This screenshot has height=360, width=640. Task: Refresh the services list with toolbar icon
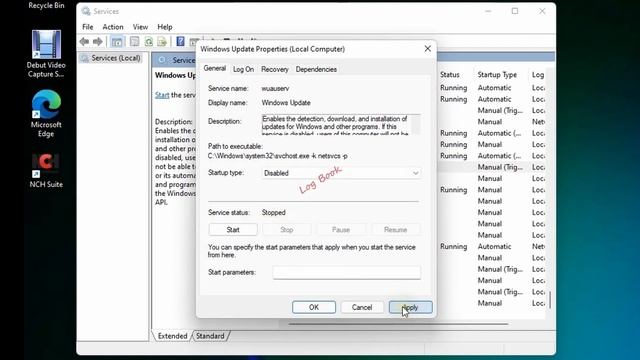(x=149, y=41)
